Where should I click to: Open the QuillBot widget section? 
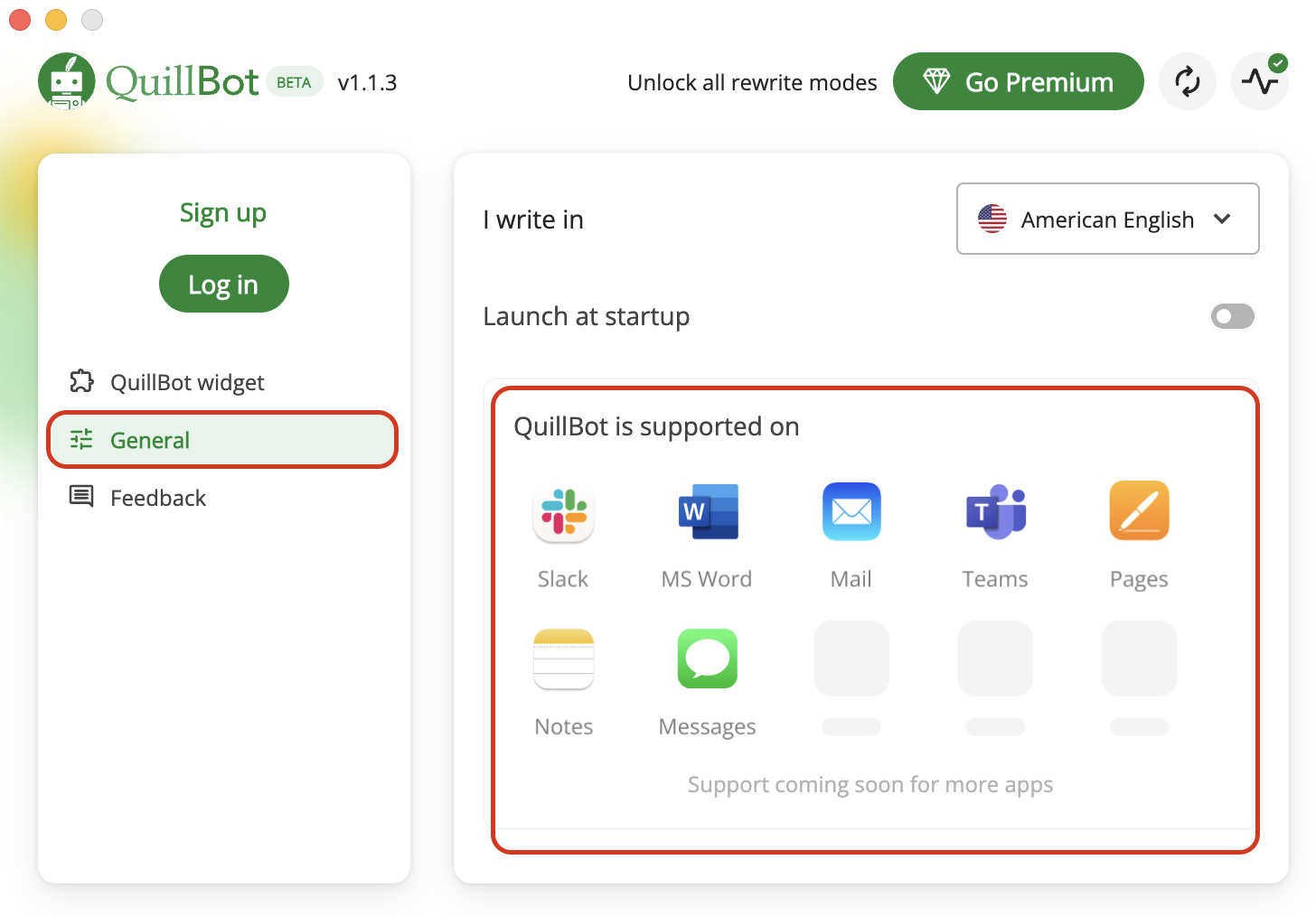coord(222,382)
